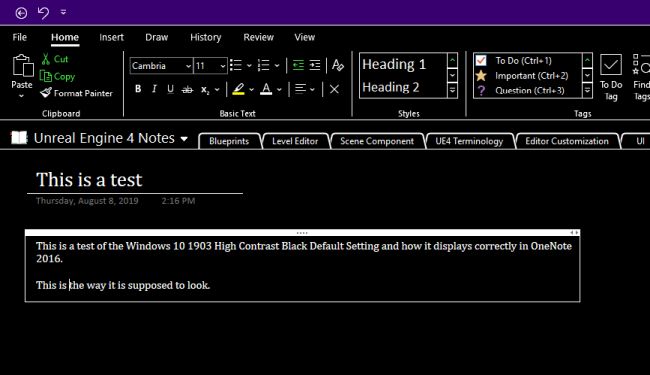Screen dimensions: 650x375
Task: Expand the full Tags gallery
Action: 587,90
